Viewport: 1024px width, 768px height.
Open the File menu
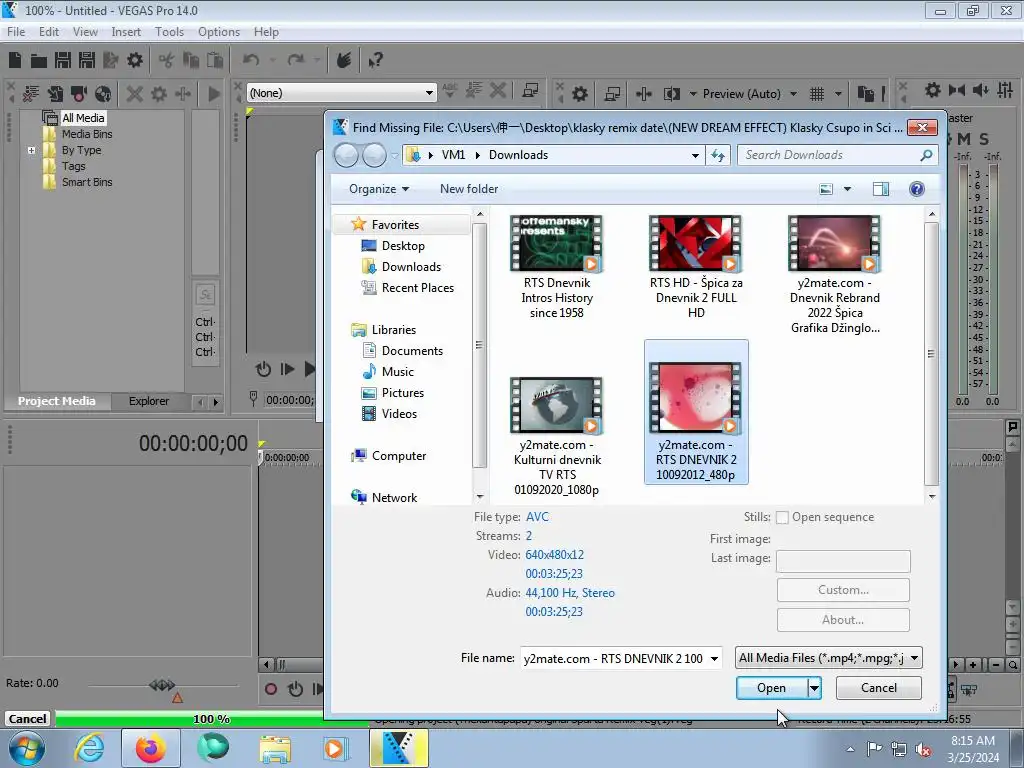[x=16, y=32]
